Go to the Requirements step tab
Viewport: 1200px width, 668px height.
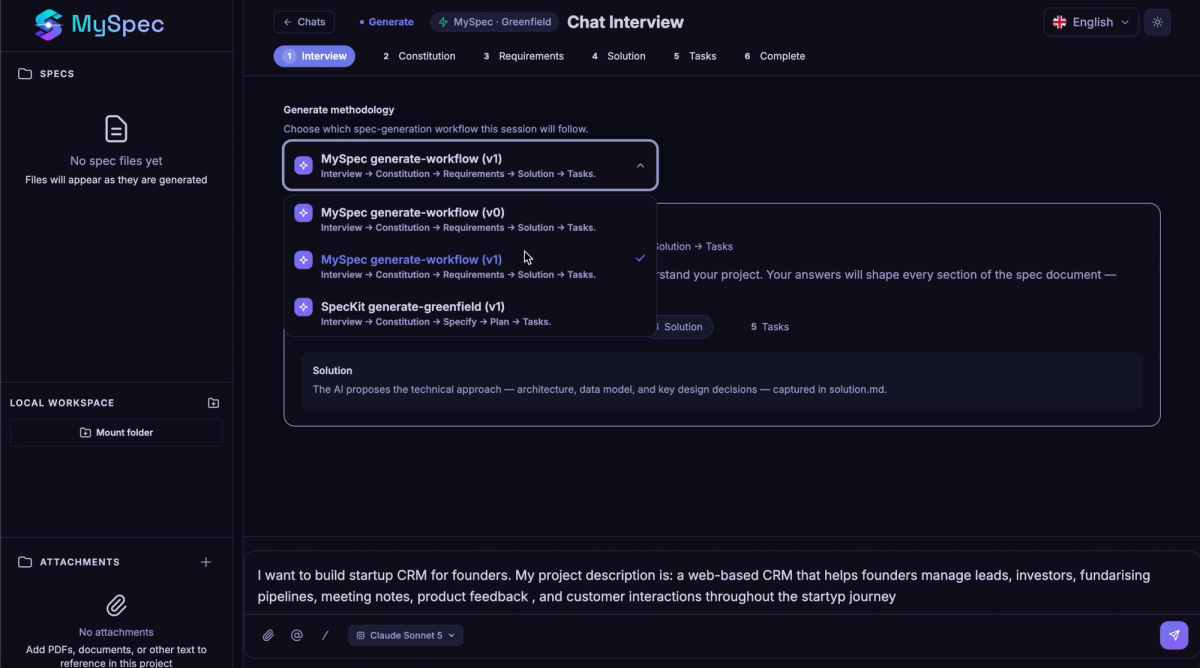524,56
